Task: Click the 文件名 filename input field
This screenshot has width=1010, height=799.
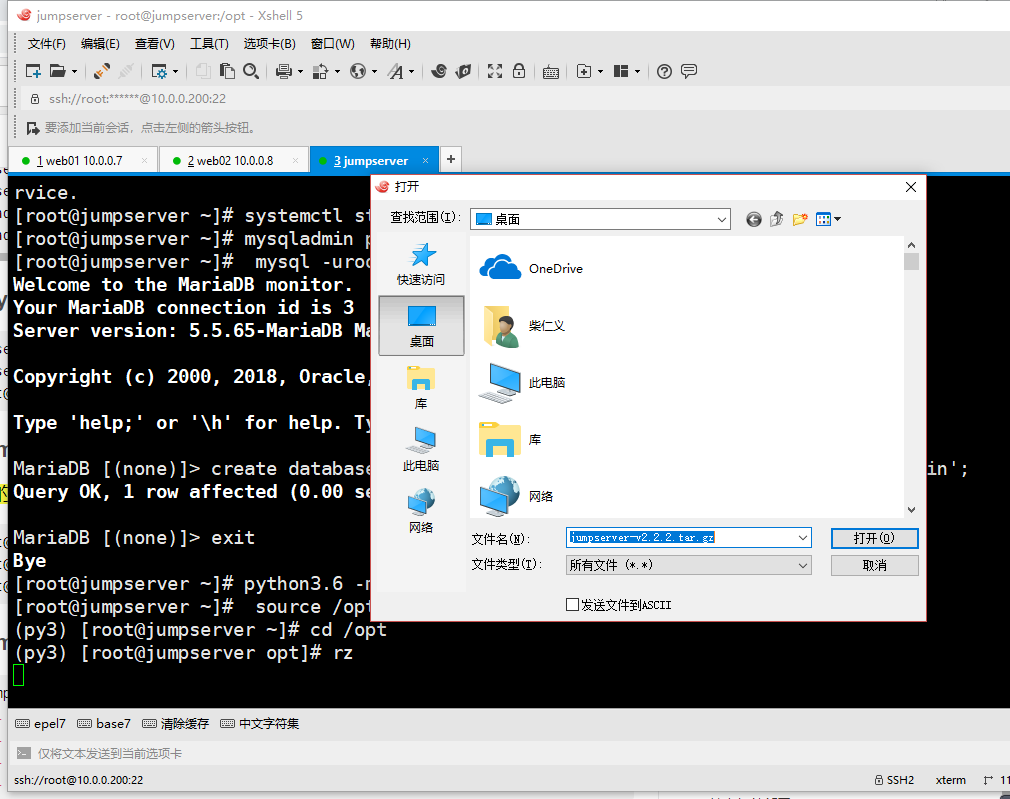Action: [689, 537]
